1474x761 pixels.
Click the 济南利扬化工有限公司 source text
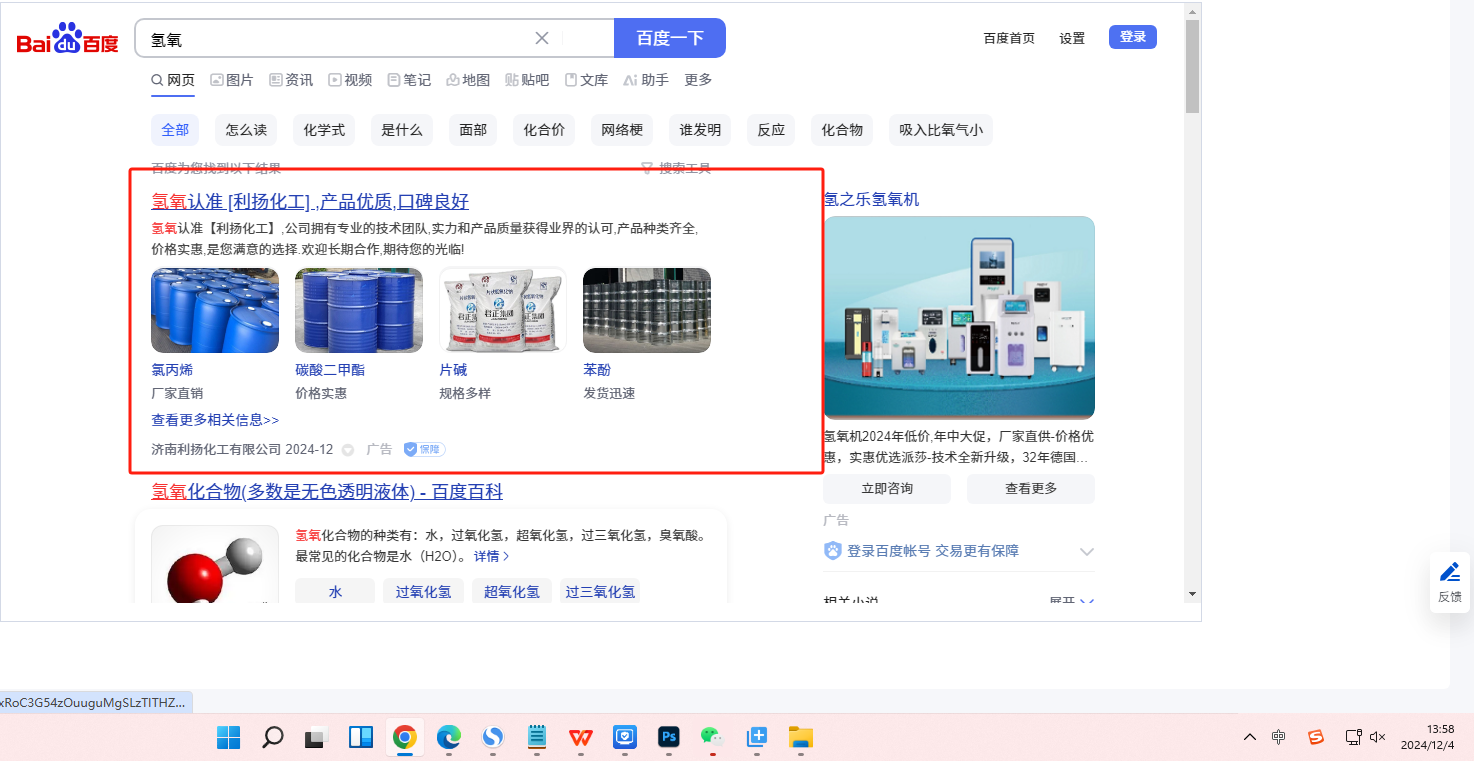click(x=216, y=450)
